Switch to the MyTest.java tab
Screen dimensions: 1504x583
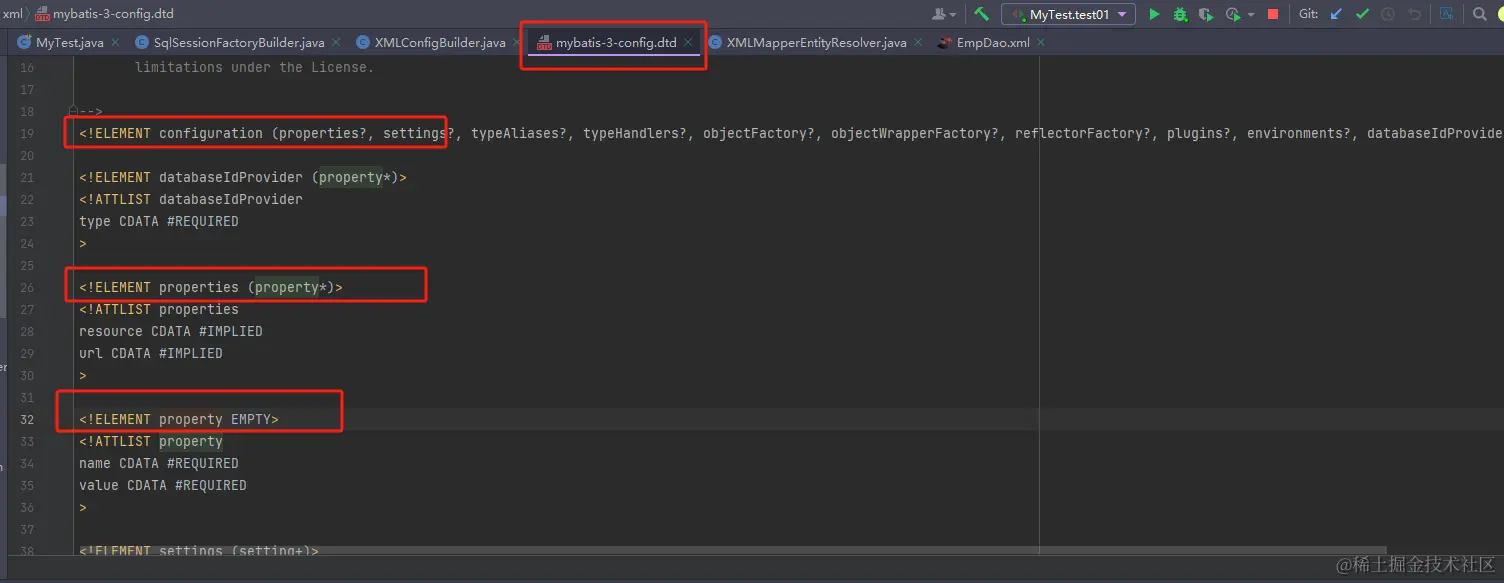pyautogui.click(x=69, y=43)
